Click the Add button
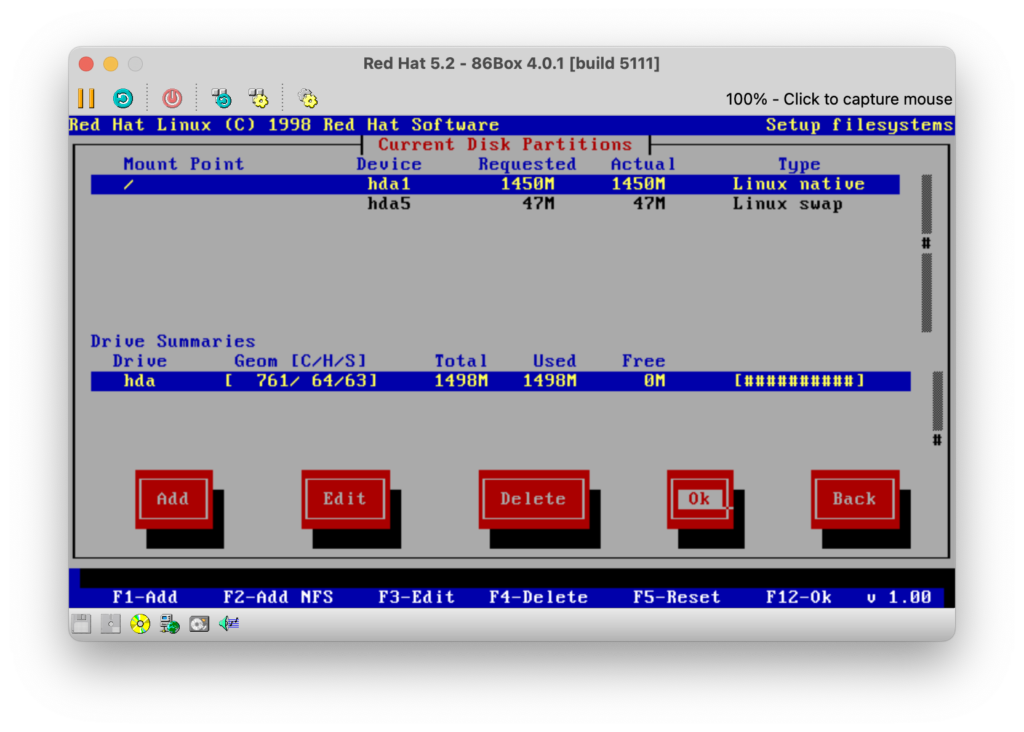This screenshot has height=732, width=1024. coord(174,500)
